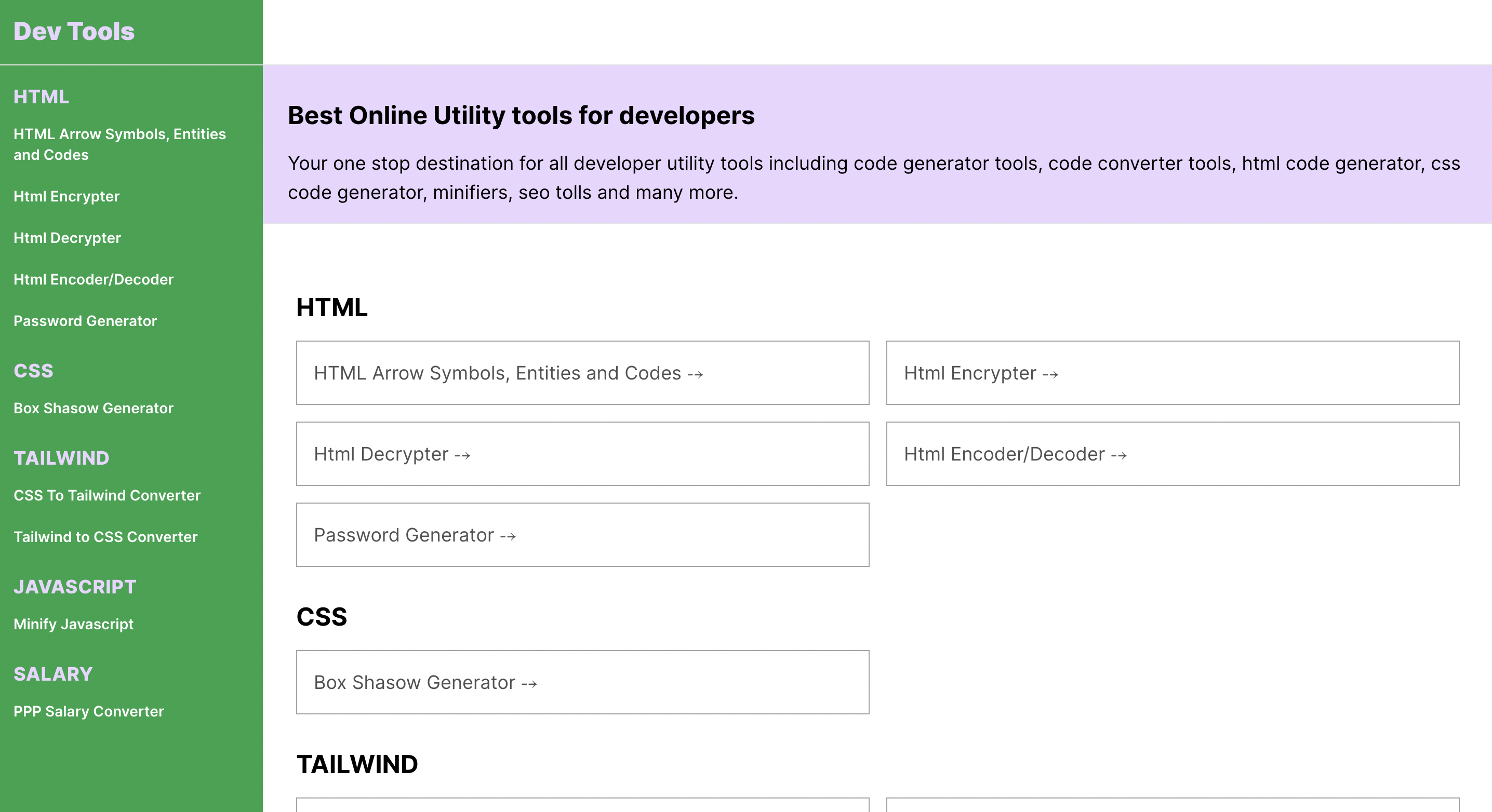
Task: Select the Password Generator card
Action: tap(583, 535)
